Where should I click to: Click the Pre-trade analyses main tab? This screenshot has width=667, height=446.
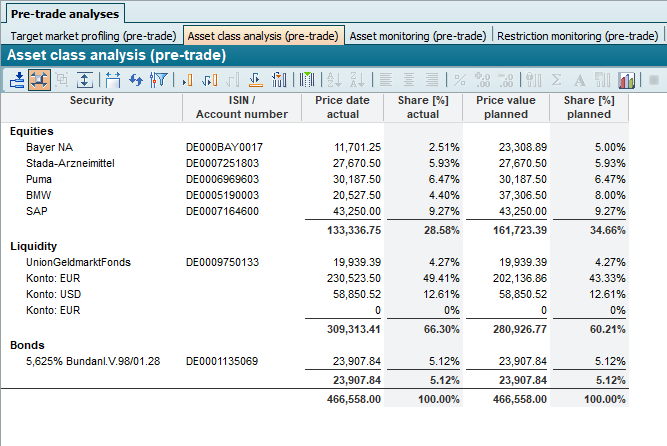point(64,13)
